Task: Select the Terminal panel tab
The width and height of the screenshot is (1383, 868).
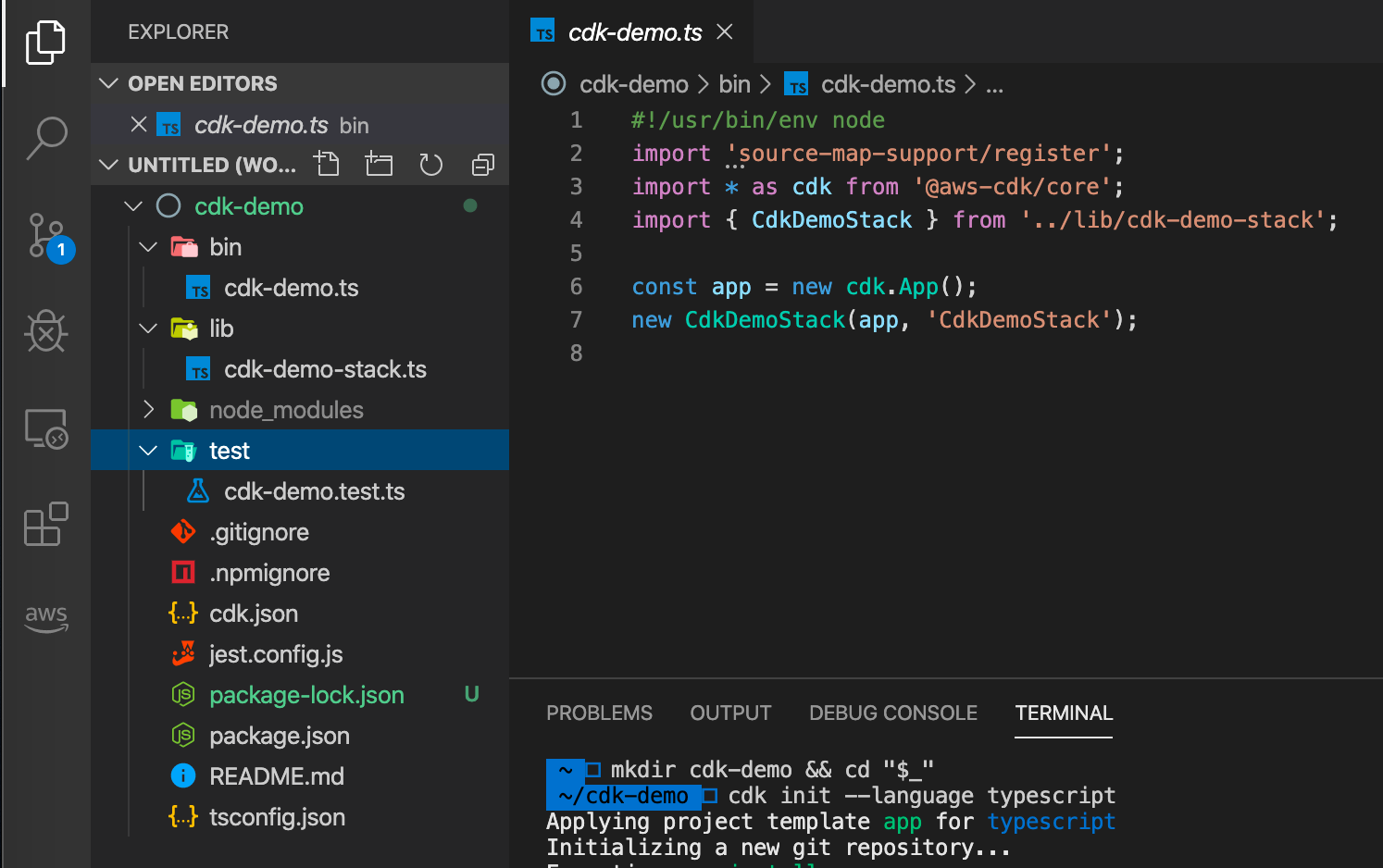Action: coord(1064,713)
